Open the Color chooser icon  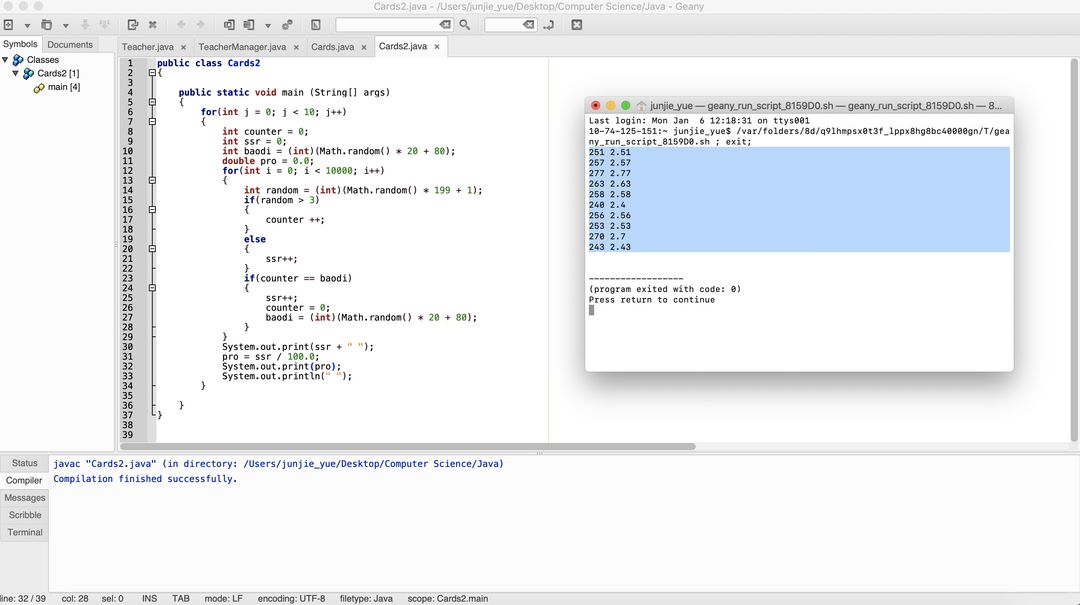(315, 25)
